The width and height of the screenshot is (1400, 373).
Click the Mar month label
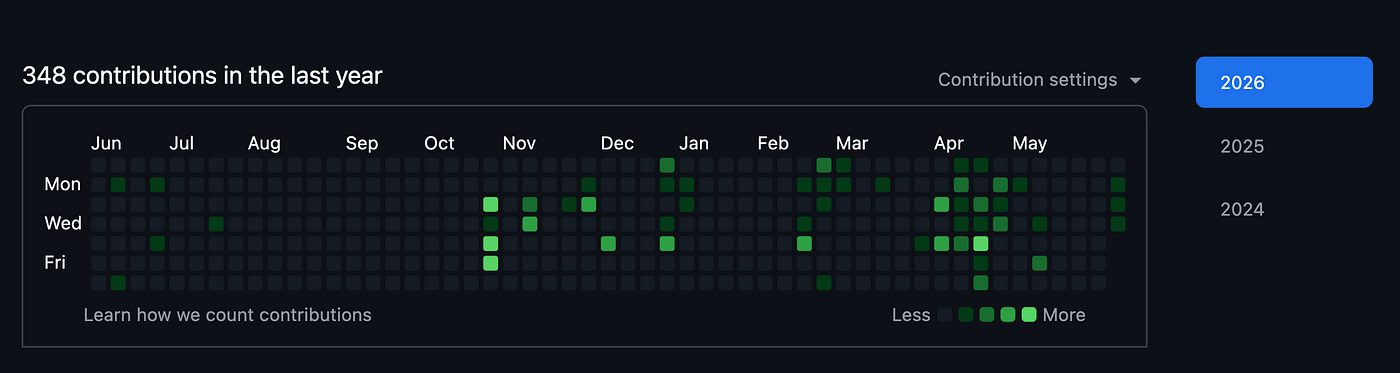click(x=852, y=143)
